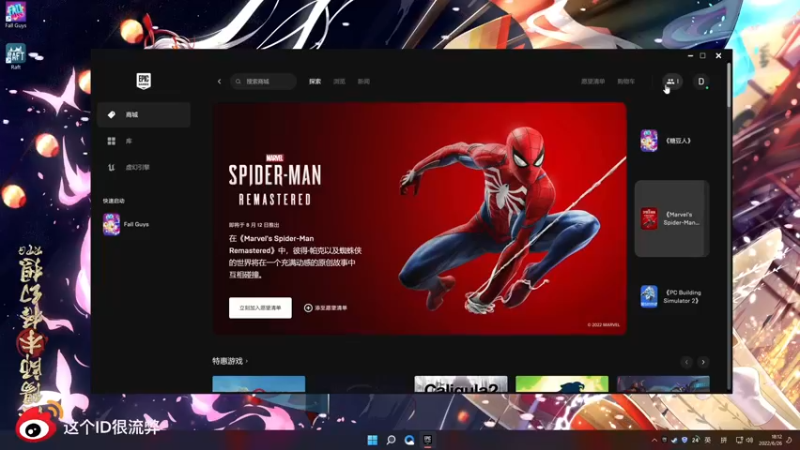Launch Fall Guys from quick launch
The height and width of the screenshot is (450, 800).
[x=127, y=224]
